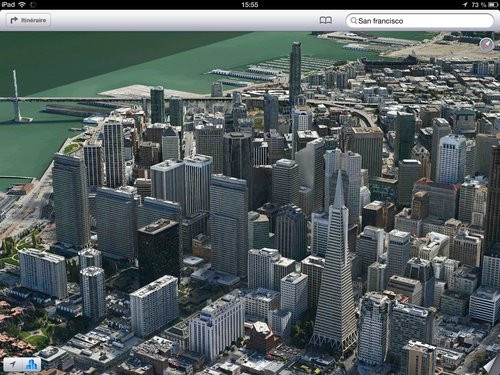Click the San francisco search field
The image size is (500, 375).
(x=420, y=21)
